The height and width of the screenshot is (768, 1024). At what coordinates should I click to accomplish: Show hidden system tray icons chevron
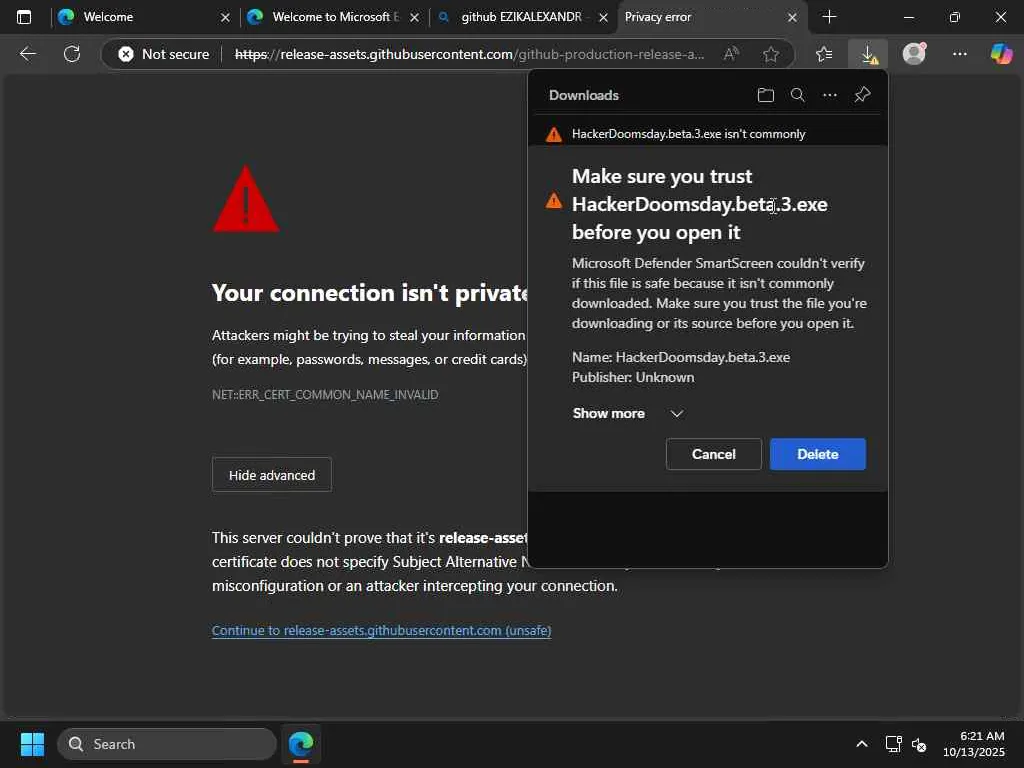pos(861,744)
